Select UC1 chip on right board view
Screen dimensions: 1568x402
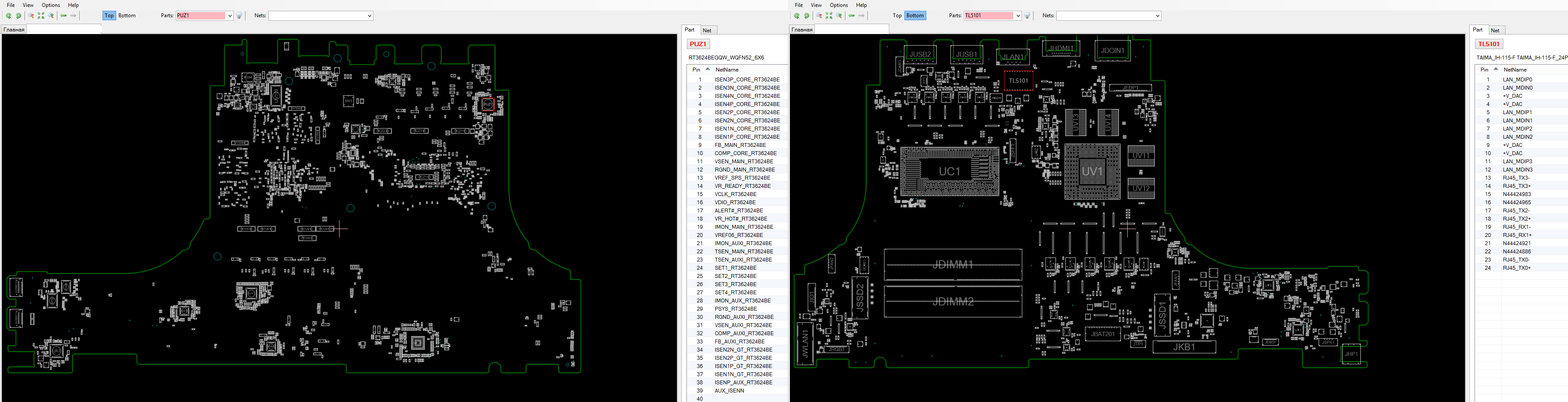[x=949, y=172]
